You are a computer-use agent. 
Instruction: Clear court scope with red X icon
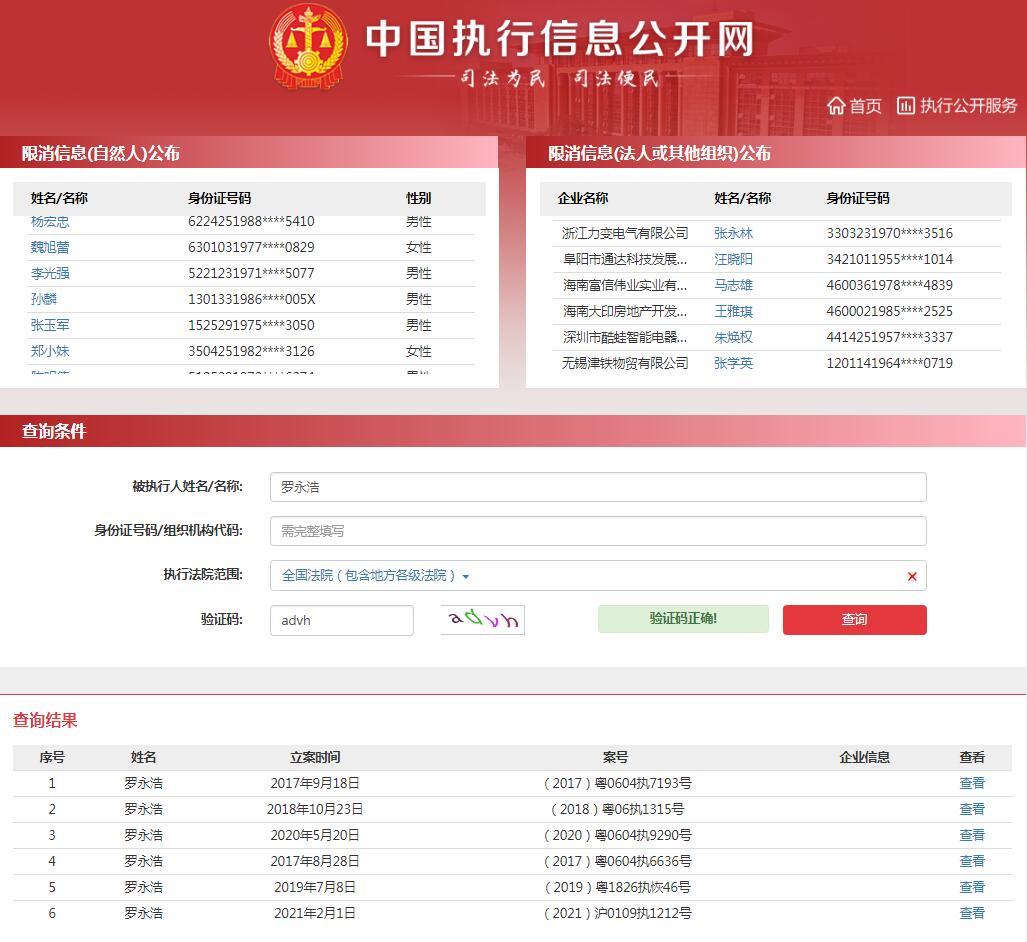click(x=912, y=577)
